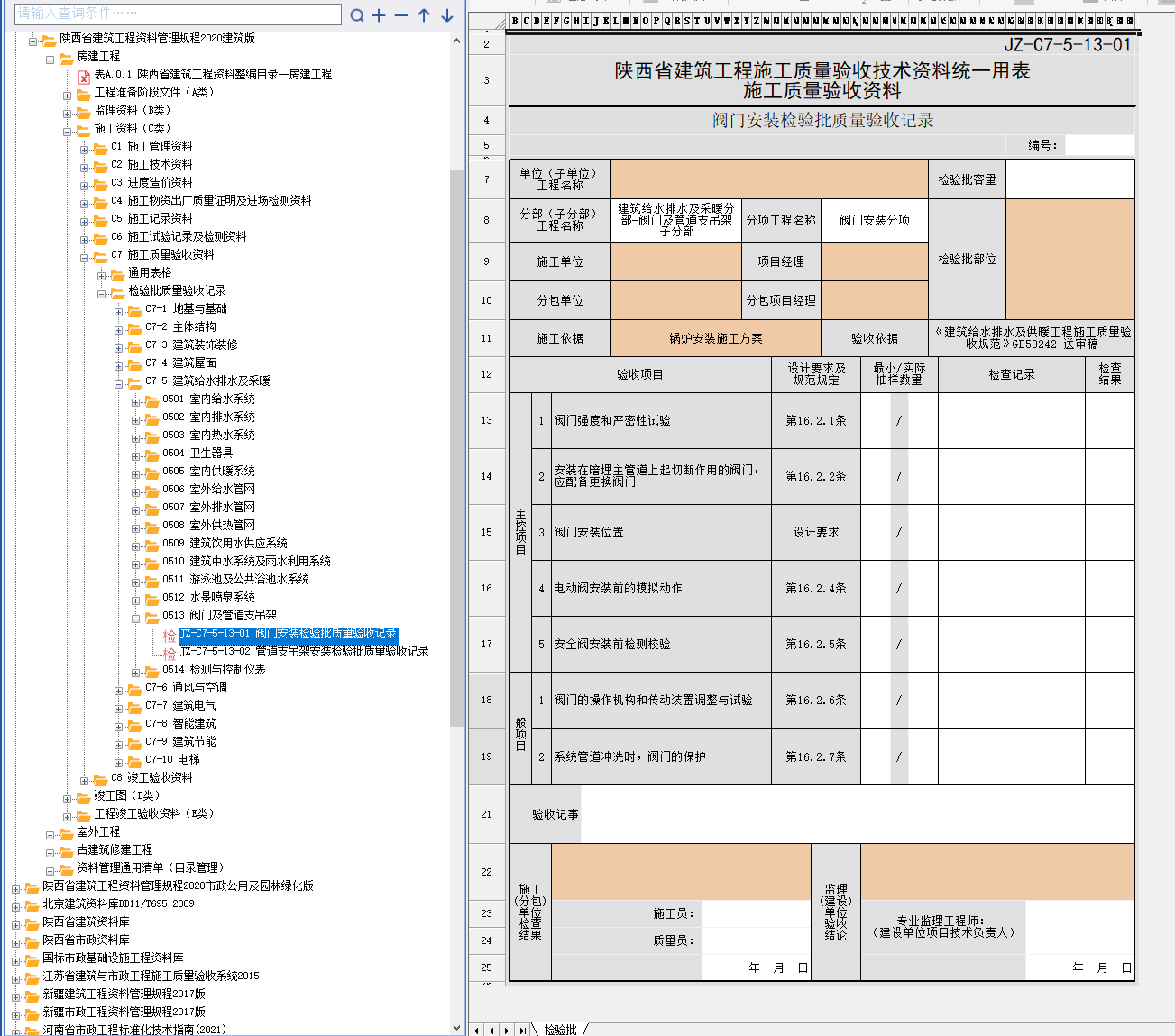Open 竣工图（D类） folder
Screen dimensions: 1175x1036
[x=127, y=795]
